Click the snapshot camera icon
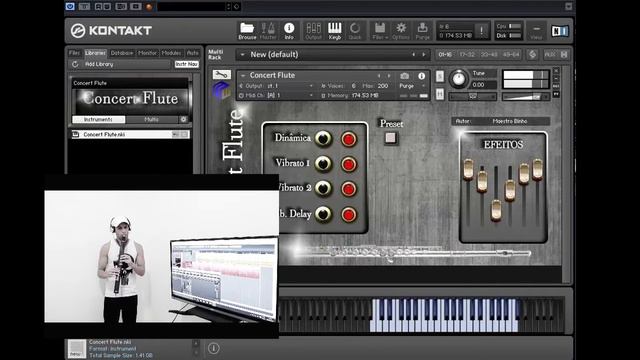The width and height of the screenshot is (640, 360). pos(404,76)
